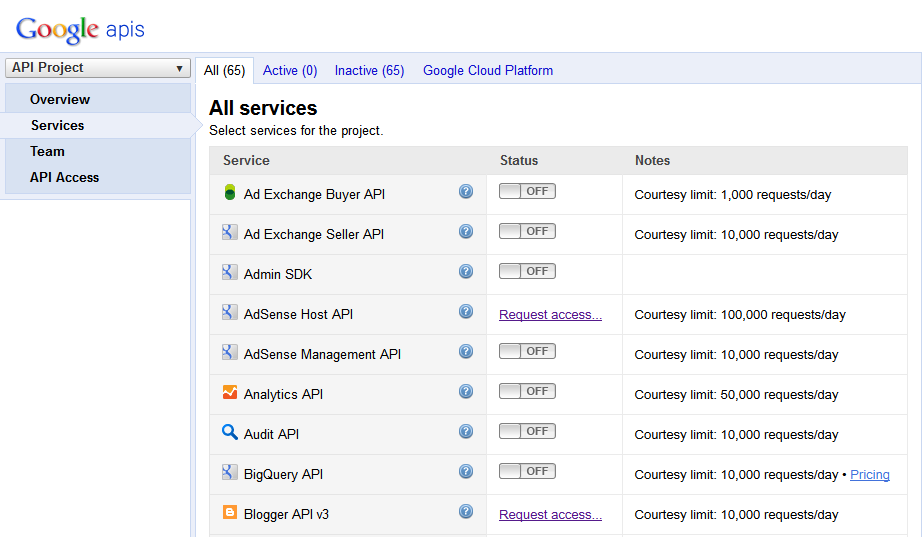Open Team in the sidebar
Image resolution: width=922 pixels, height=537 pixels.
(x=48, y=151)
